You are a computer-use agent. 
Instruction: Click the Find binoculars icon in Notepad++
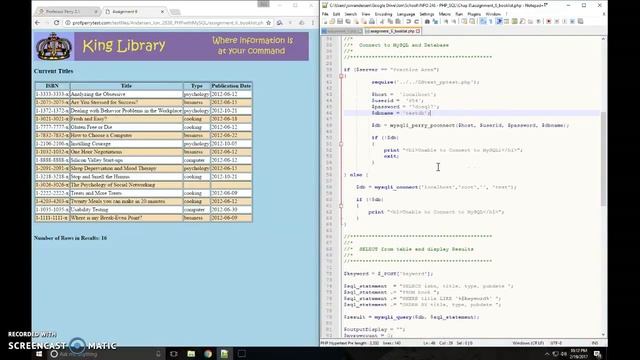tap(427, 21)
